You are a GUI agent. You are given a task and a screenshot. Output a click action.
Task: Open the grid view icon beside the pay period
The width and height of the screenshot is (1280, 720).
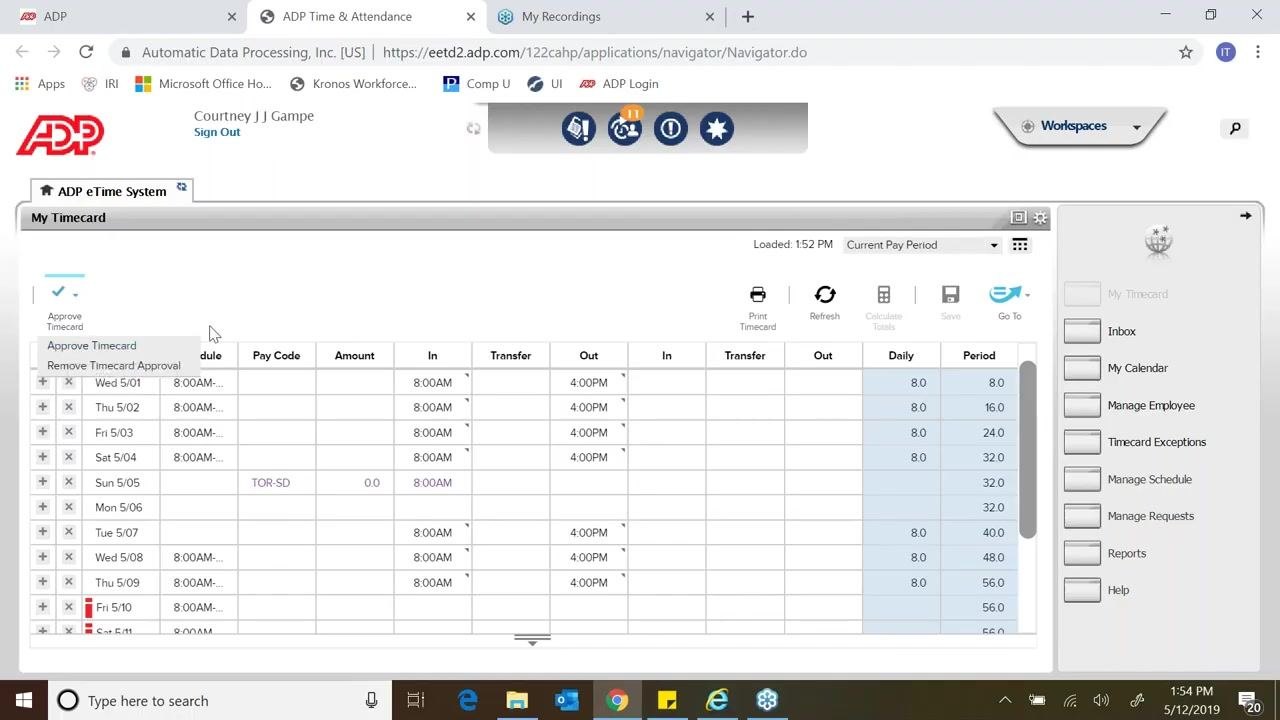[1020, 245]
